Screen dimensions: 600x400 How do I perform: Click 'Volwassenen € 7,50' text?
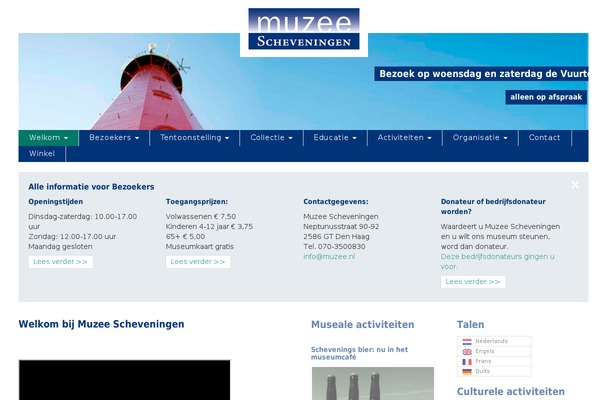pos(201,217)
